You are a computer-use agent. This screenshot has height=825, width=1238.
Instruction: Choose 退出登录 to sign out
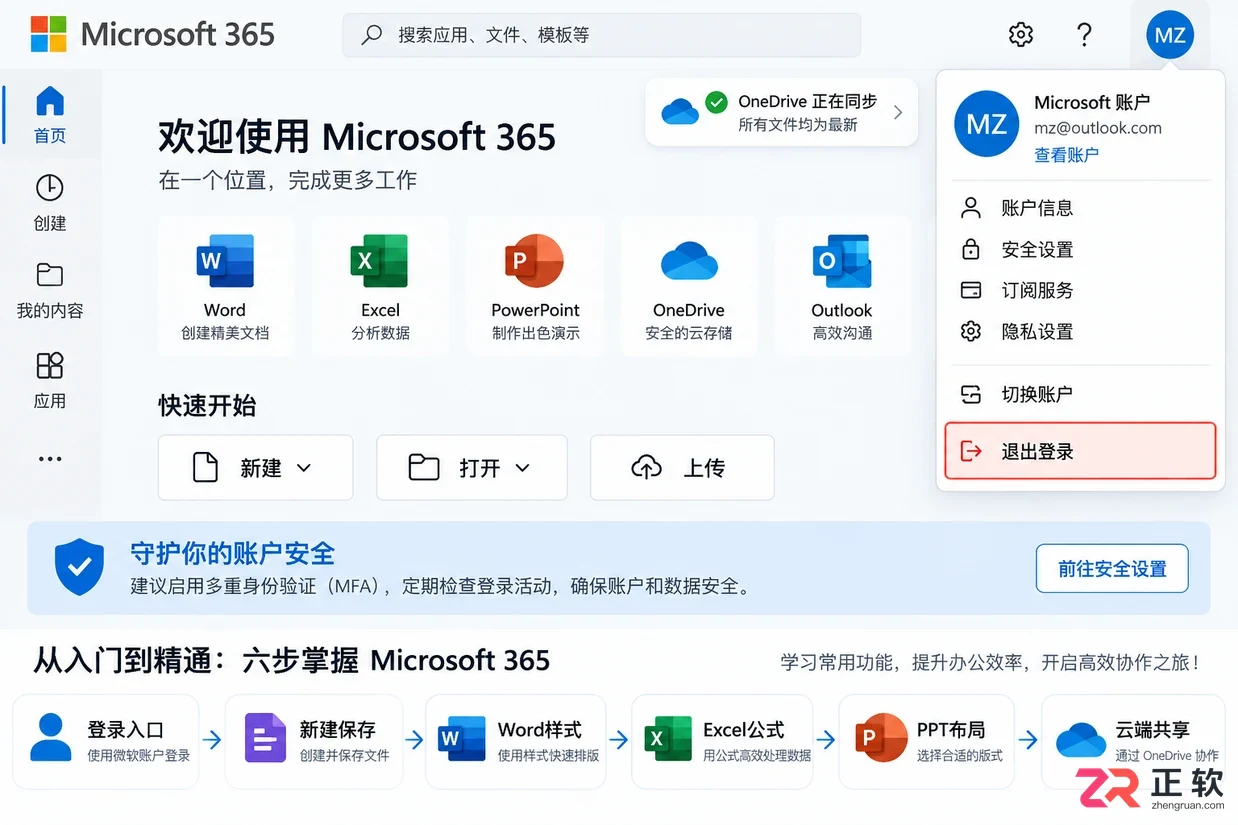tap(1081, 451)
